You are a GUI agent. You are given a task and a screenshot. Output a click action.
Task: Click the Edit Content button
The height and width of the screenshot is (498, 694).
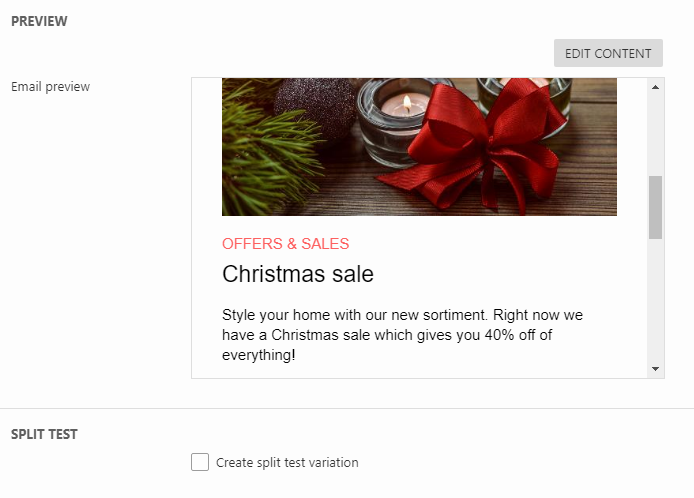[608, 53]
